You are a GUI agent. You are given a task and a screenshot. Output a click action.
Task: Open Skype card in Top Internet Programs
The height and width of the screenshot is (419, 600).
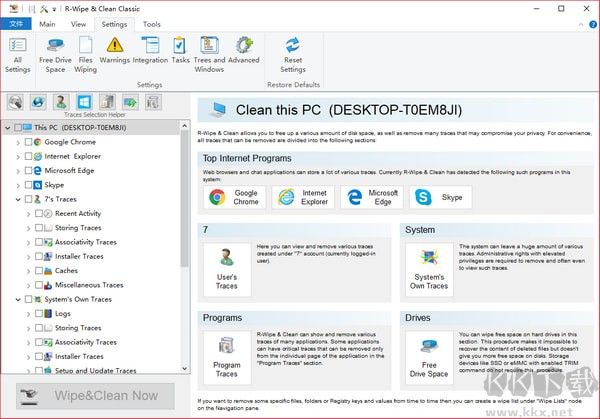click(x=440, y=197)
